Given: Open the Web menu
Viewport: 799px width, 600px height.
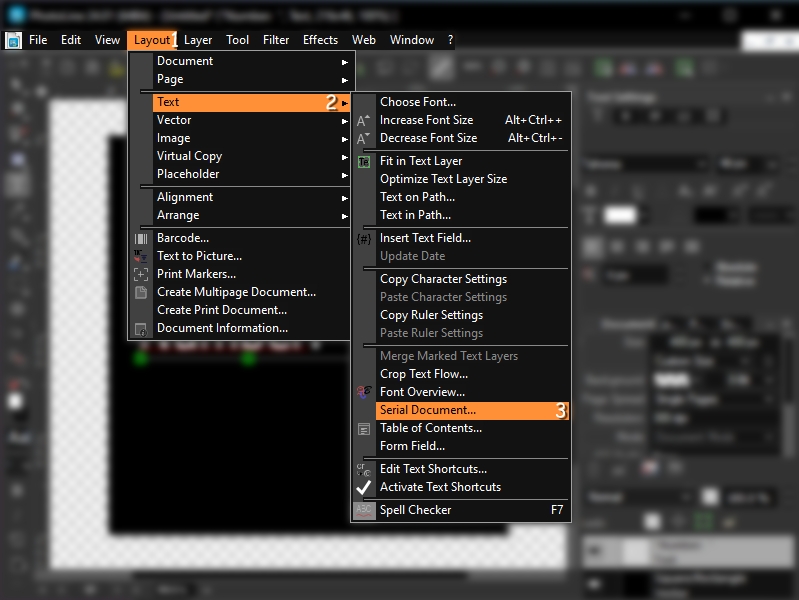Looking at the screenshot, I should click(x=364, y=40).
